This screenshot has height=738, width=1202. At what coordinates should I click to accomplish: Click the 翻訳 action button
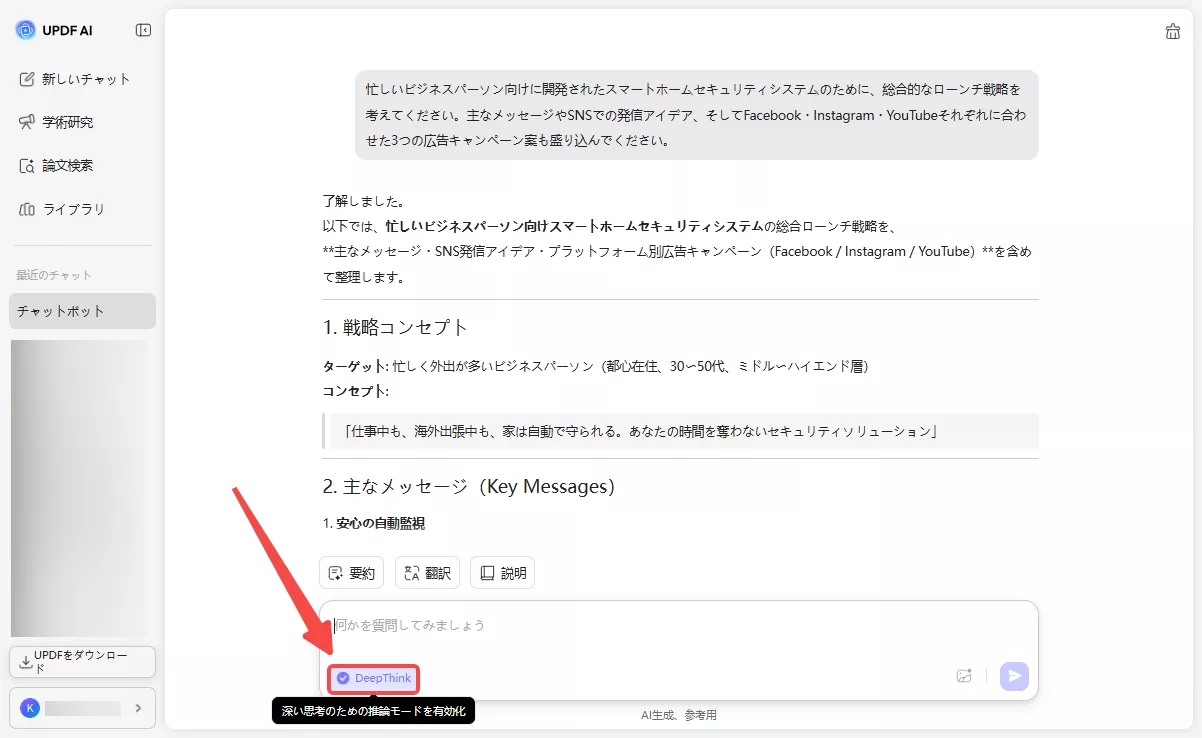click(427, 572)
